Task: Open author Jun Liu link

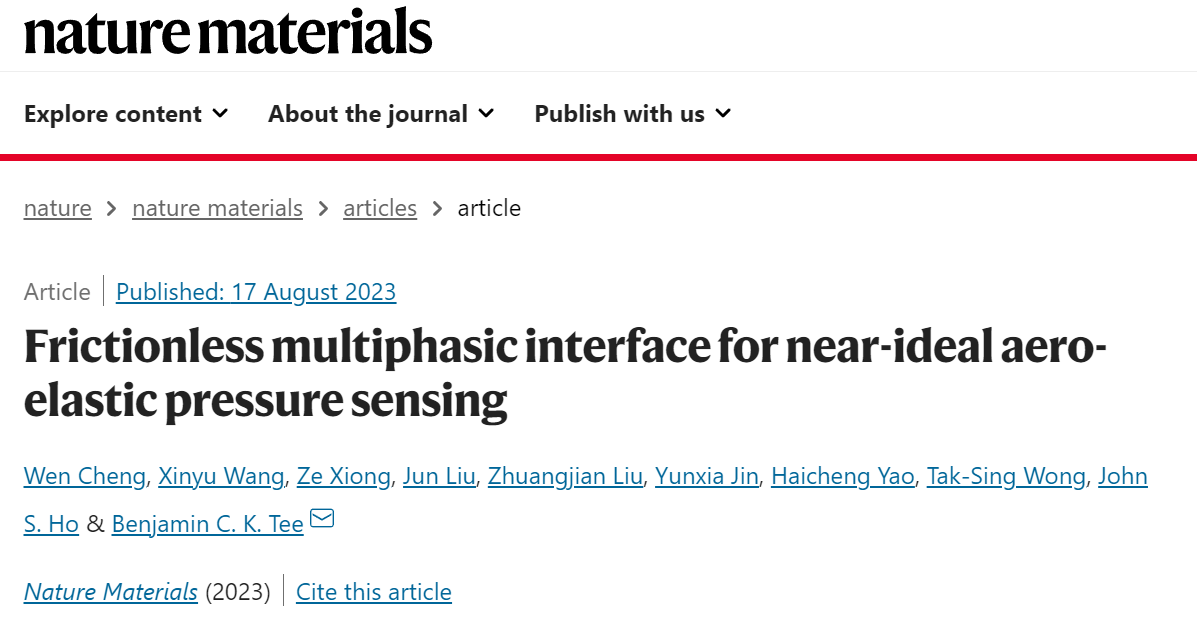Action: click(x=439, y=476)
